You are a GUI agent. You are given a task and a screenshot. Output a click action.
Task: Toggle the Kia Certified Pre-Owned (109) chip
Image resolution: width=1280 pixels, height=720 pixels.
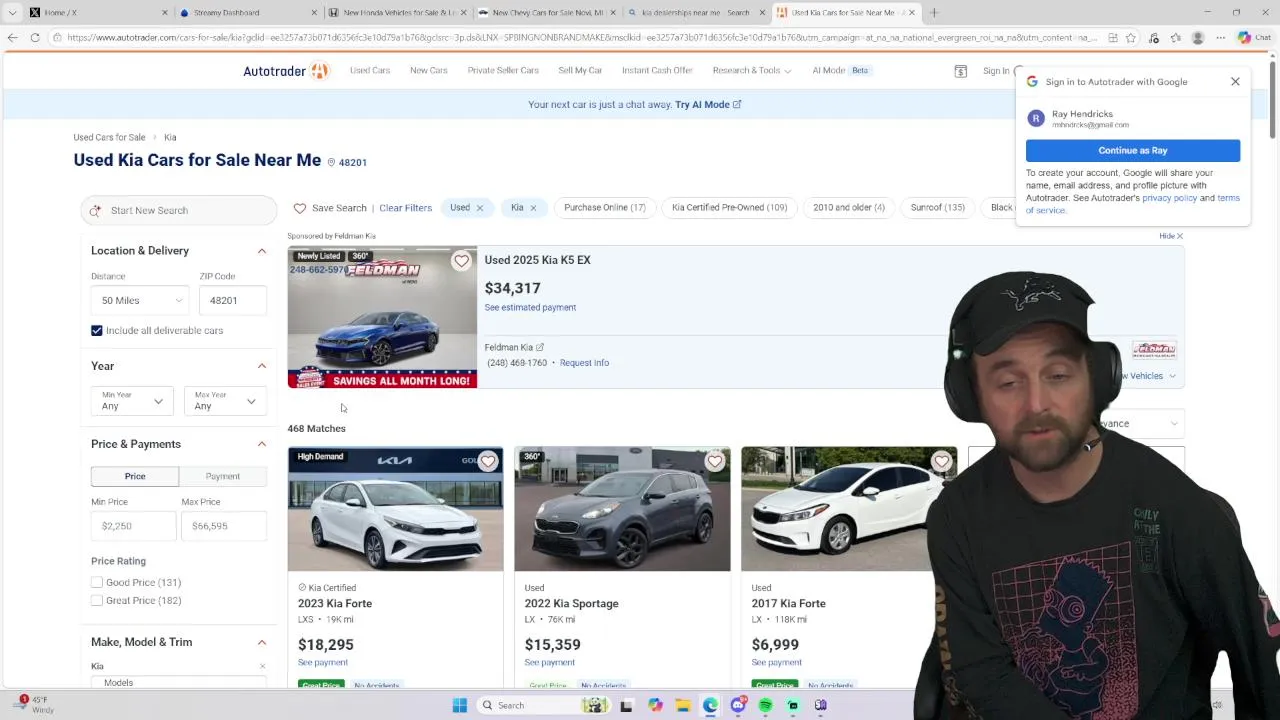coord(729,208)
